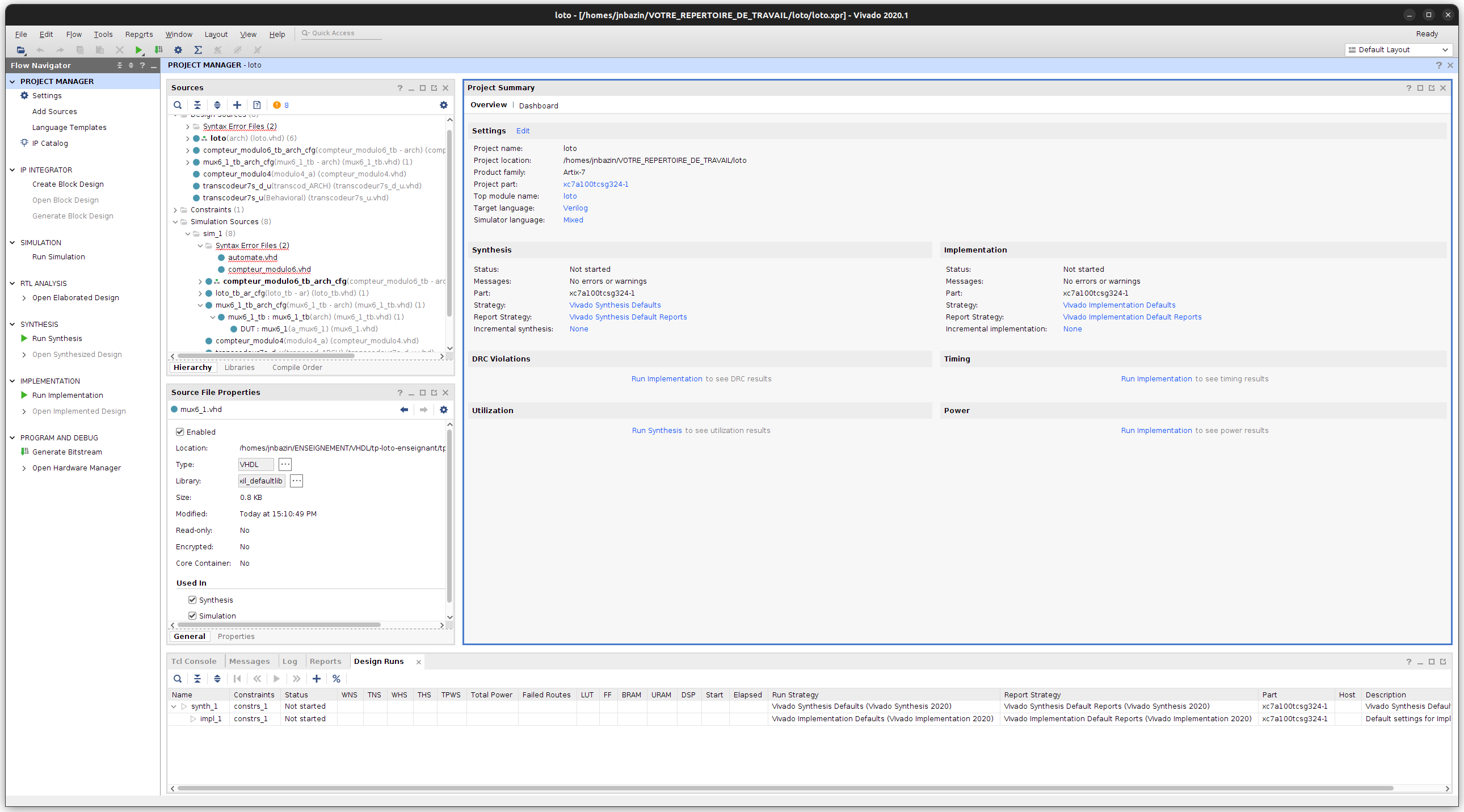
Task: Click the Sigma reports icon in toolbar
Action: click(198, 50)
